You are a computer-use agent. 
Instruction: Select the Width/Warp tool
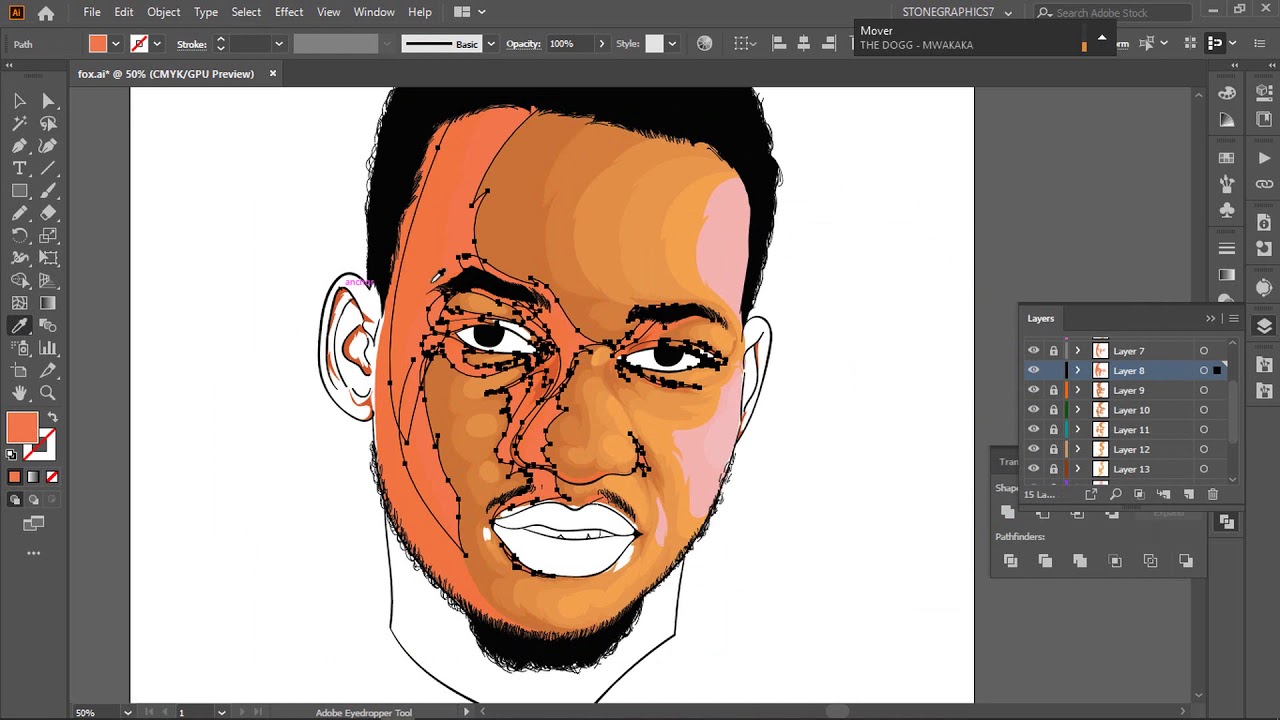pyautogui.click(x=19, y=258)
